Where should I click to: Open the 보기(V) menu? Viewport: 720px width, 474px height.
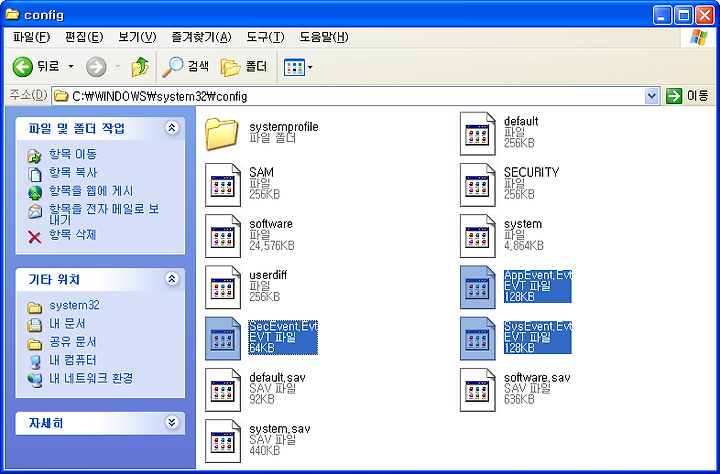coord(137,37)
